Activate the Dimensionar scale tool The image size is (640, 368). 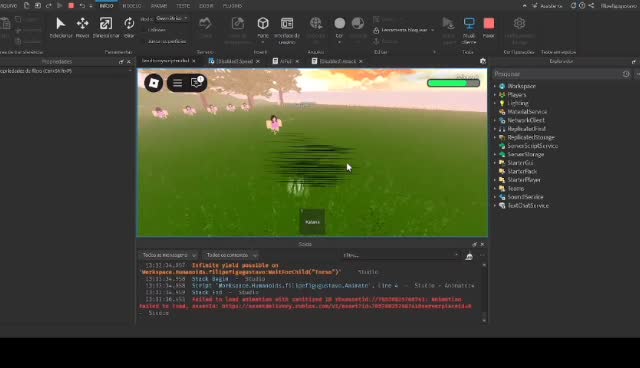click(106, 27)
